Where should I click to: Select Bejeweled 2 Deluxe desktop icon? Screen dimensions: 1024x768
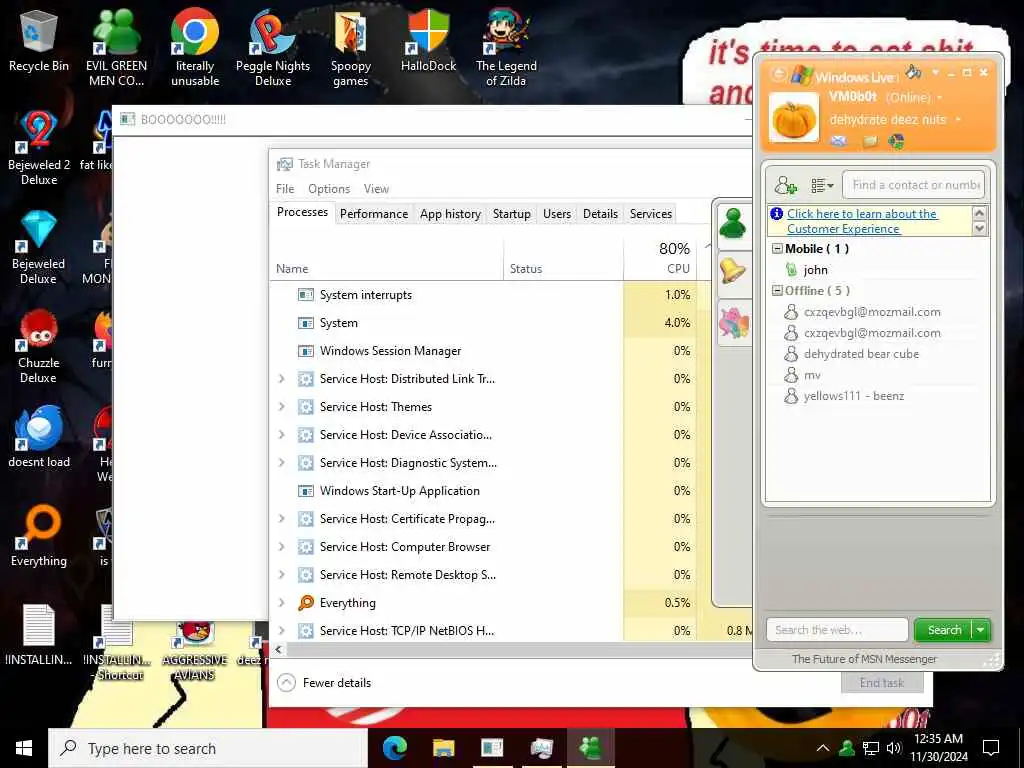(x=39, y=148)
